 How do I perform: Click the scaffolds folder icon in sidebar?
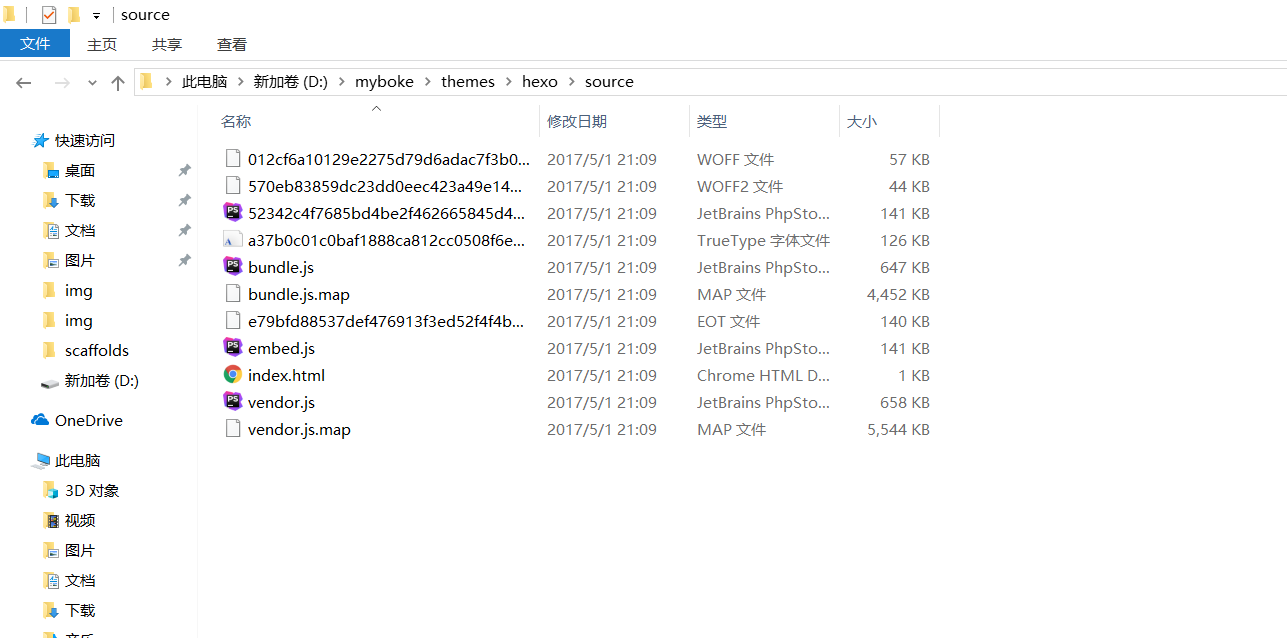click(50, 351)
